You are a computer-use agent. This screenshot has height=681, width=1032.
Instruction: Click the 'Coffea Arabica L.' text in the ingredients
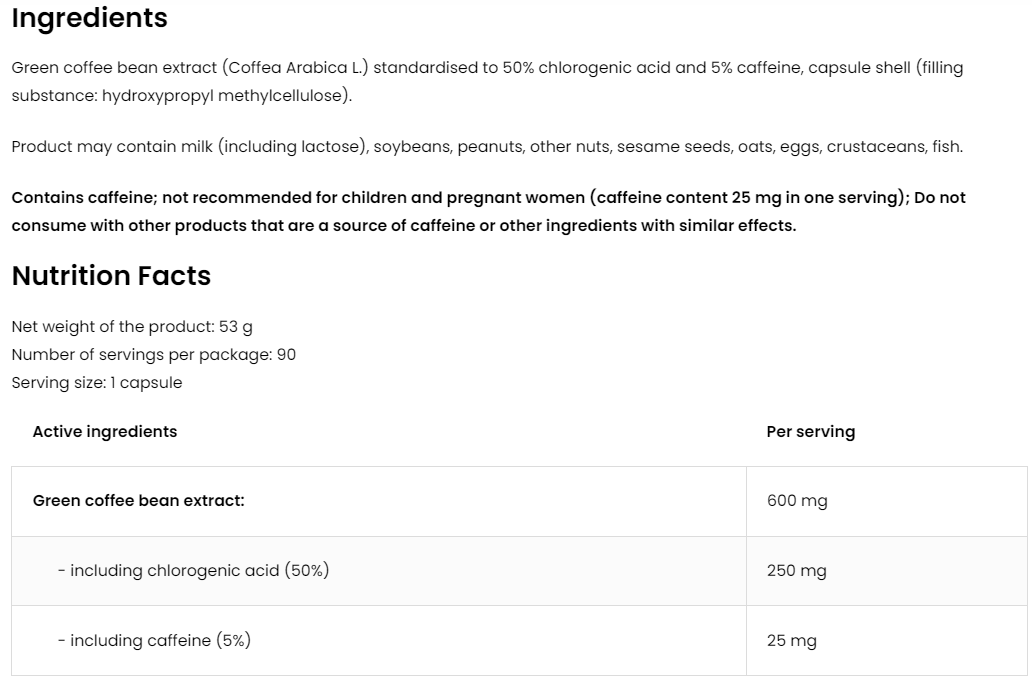[x=295, y=68]
